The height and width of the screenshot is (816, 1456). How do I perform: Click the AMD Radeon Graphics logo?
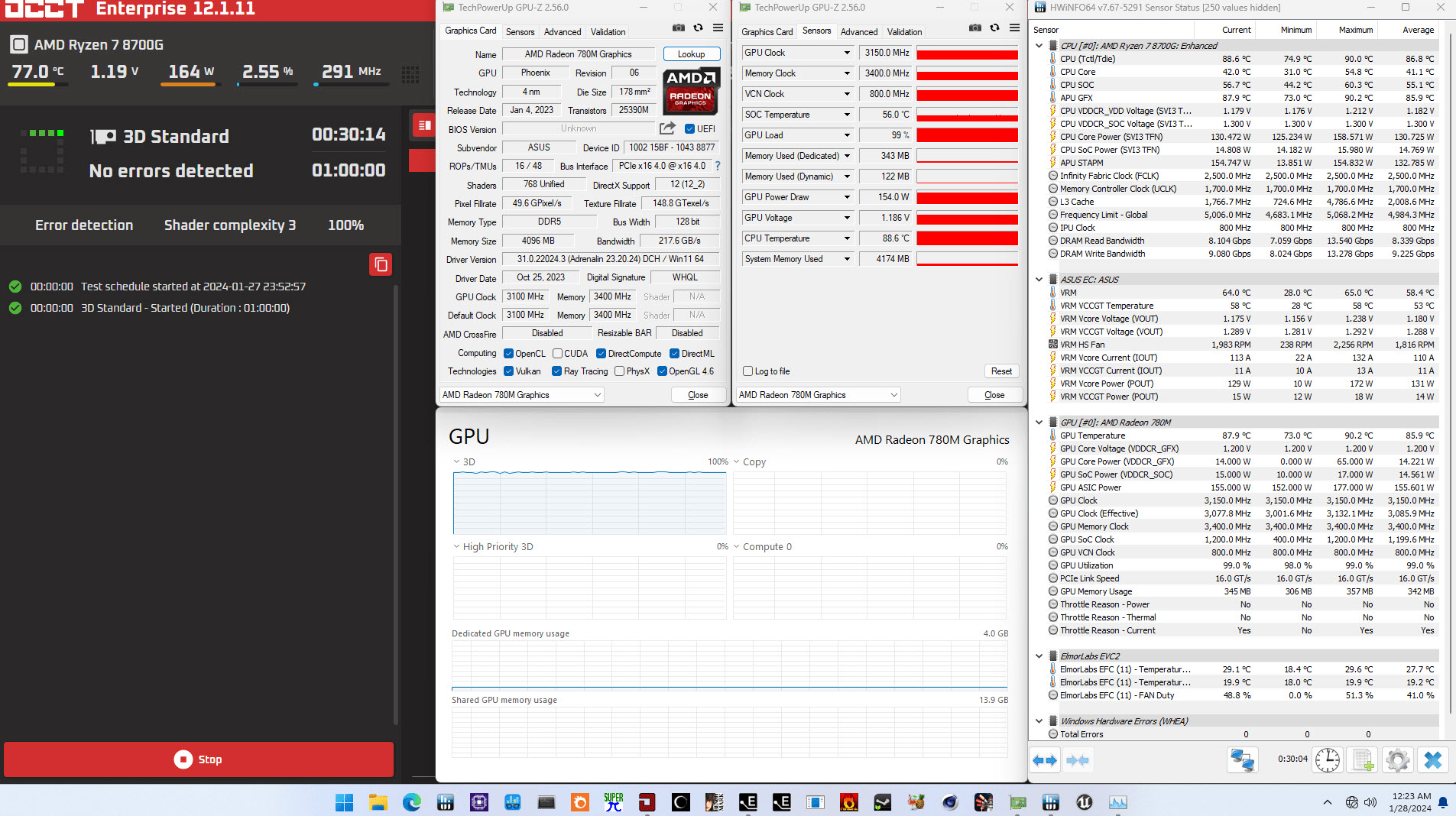[691, 91]
